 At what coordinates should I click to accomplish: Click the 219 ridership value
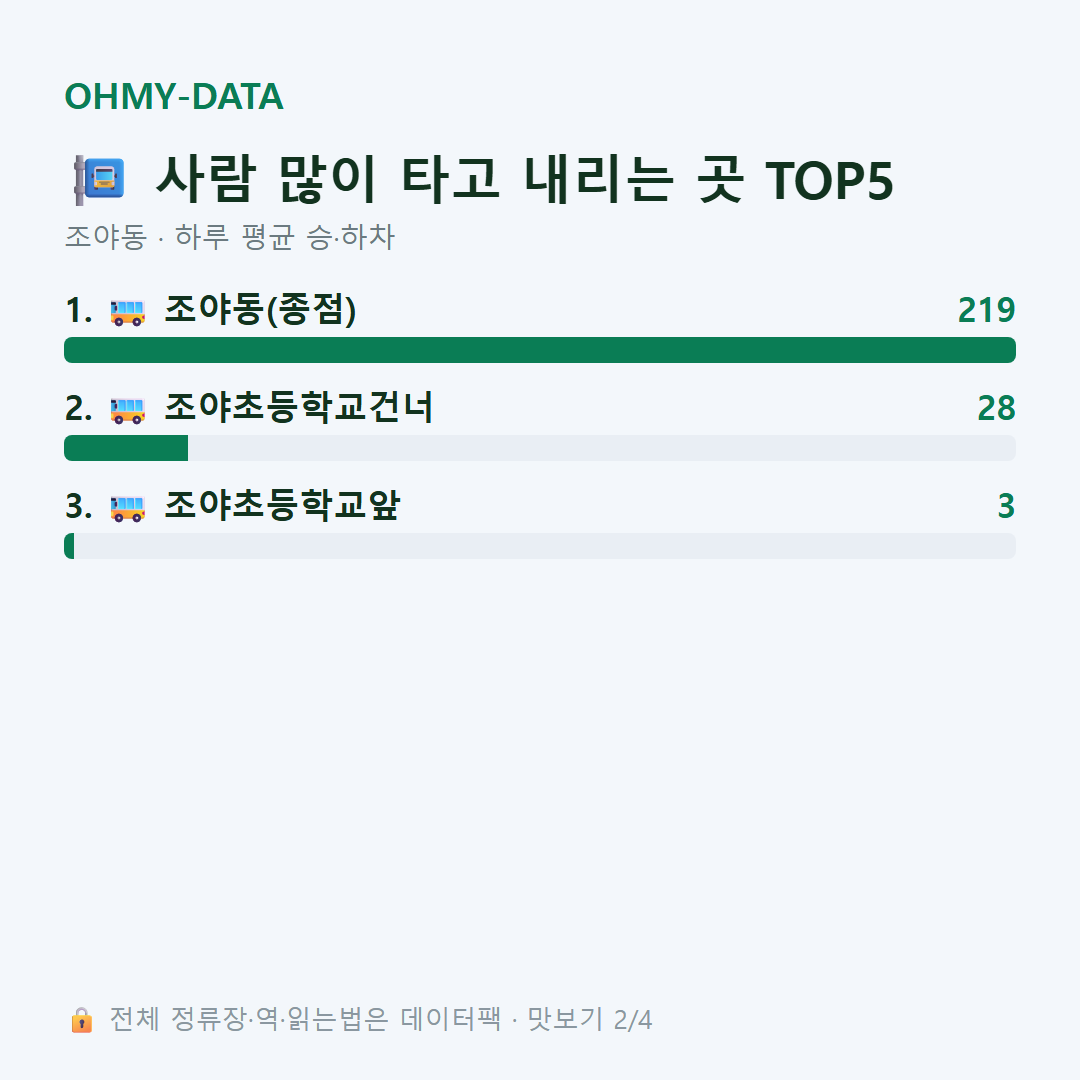point(986,311)
